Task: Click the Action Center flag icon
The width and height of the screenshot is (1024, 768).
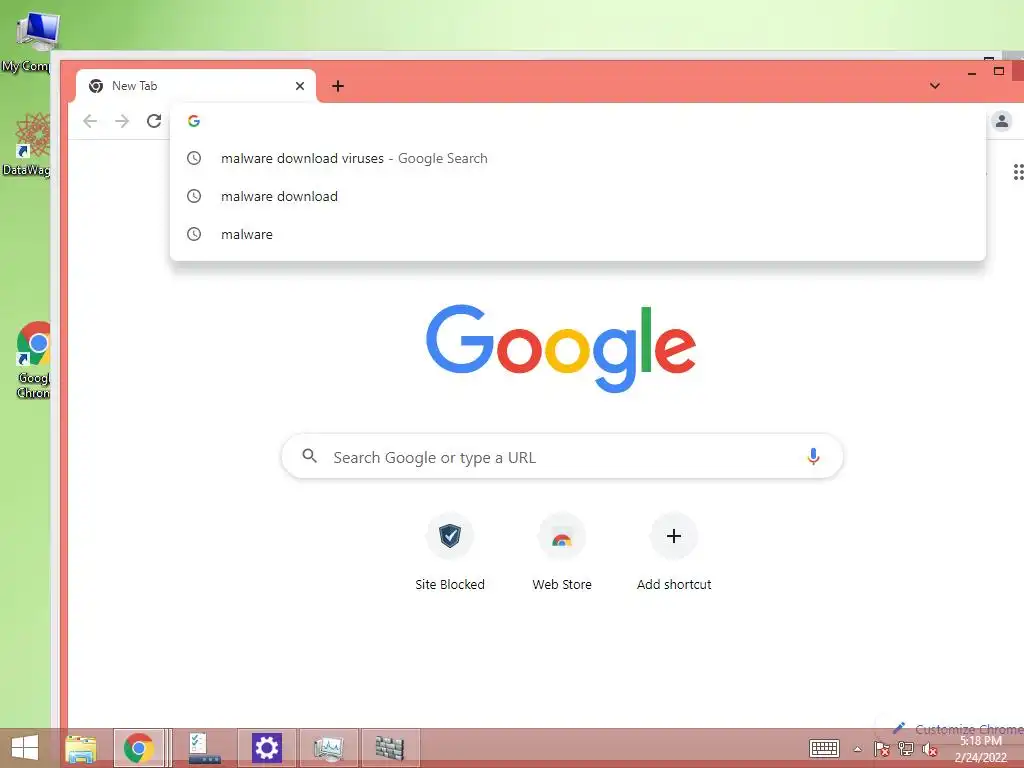Action: [882, 749]
